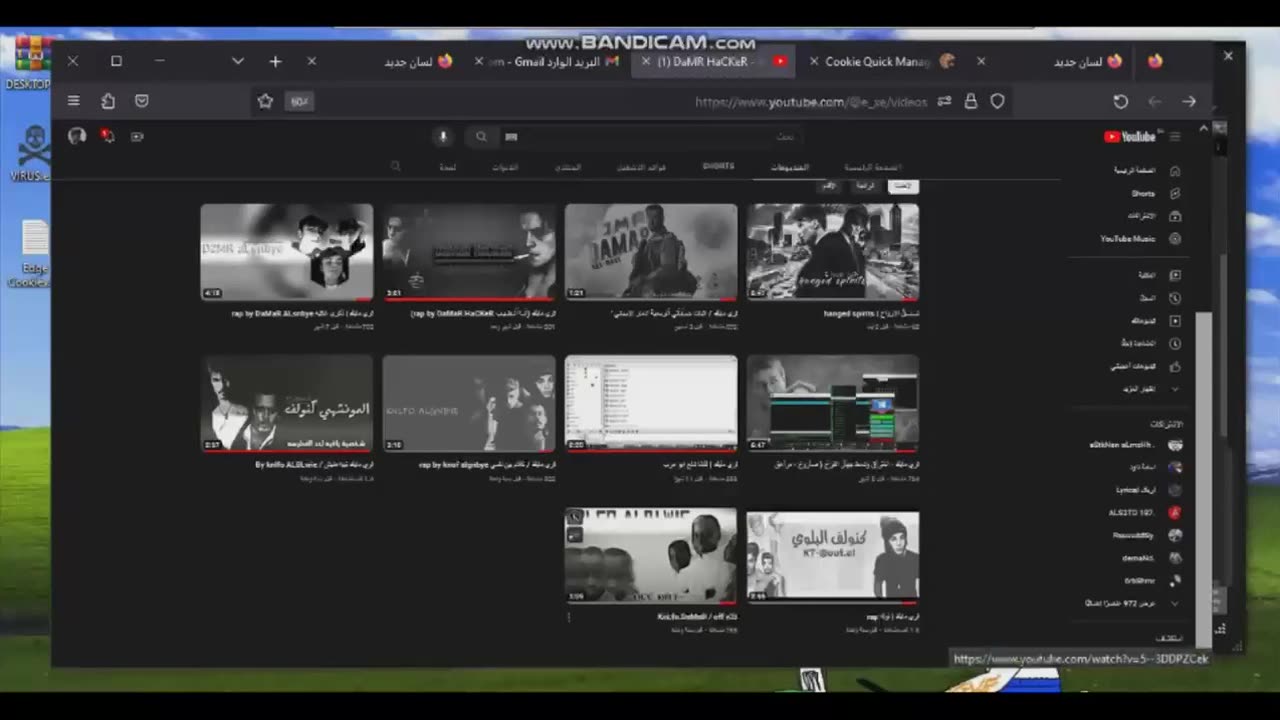Close the Cookie Quick Manager tab
The height and width of the screenshot is (720, 1280).
tap(814, 61)
